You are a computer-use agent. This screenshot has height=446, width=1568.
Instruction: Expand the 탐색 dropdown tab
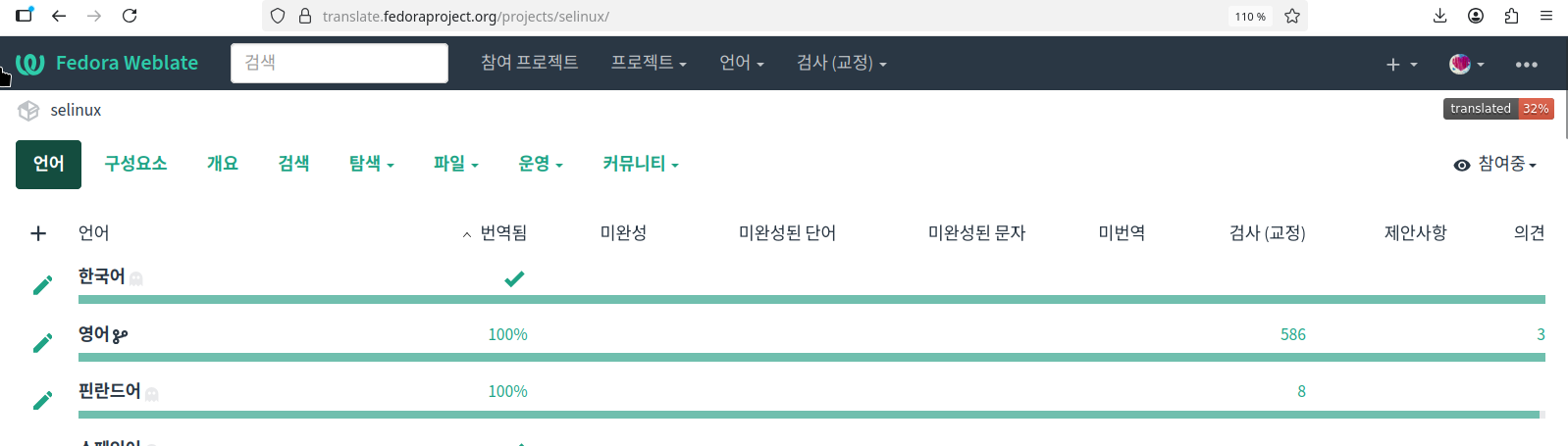(371, 164)
